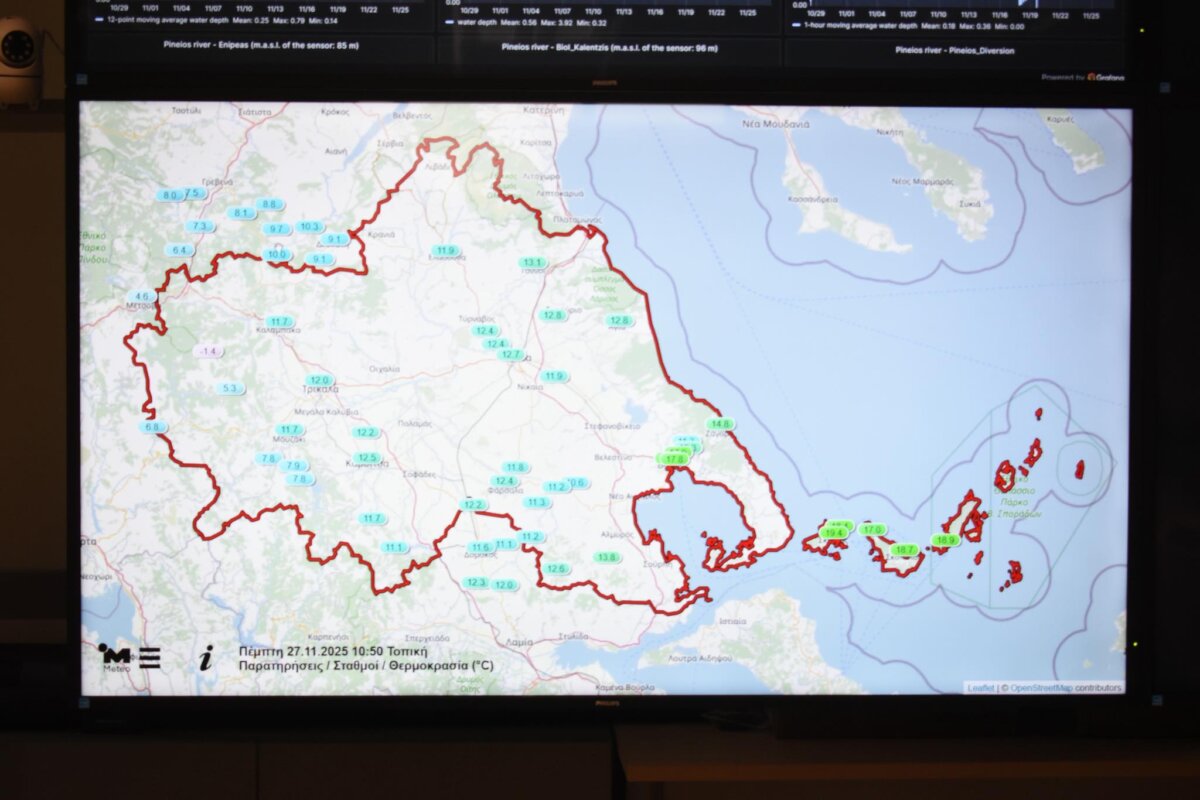Click the 18.7 station marker
This screenshot has height=800, width=1200.
point(904,550)
